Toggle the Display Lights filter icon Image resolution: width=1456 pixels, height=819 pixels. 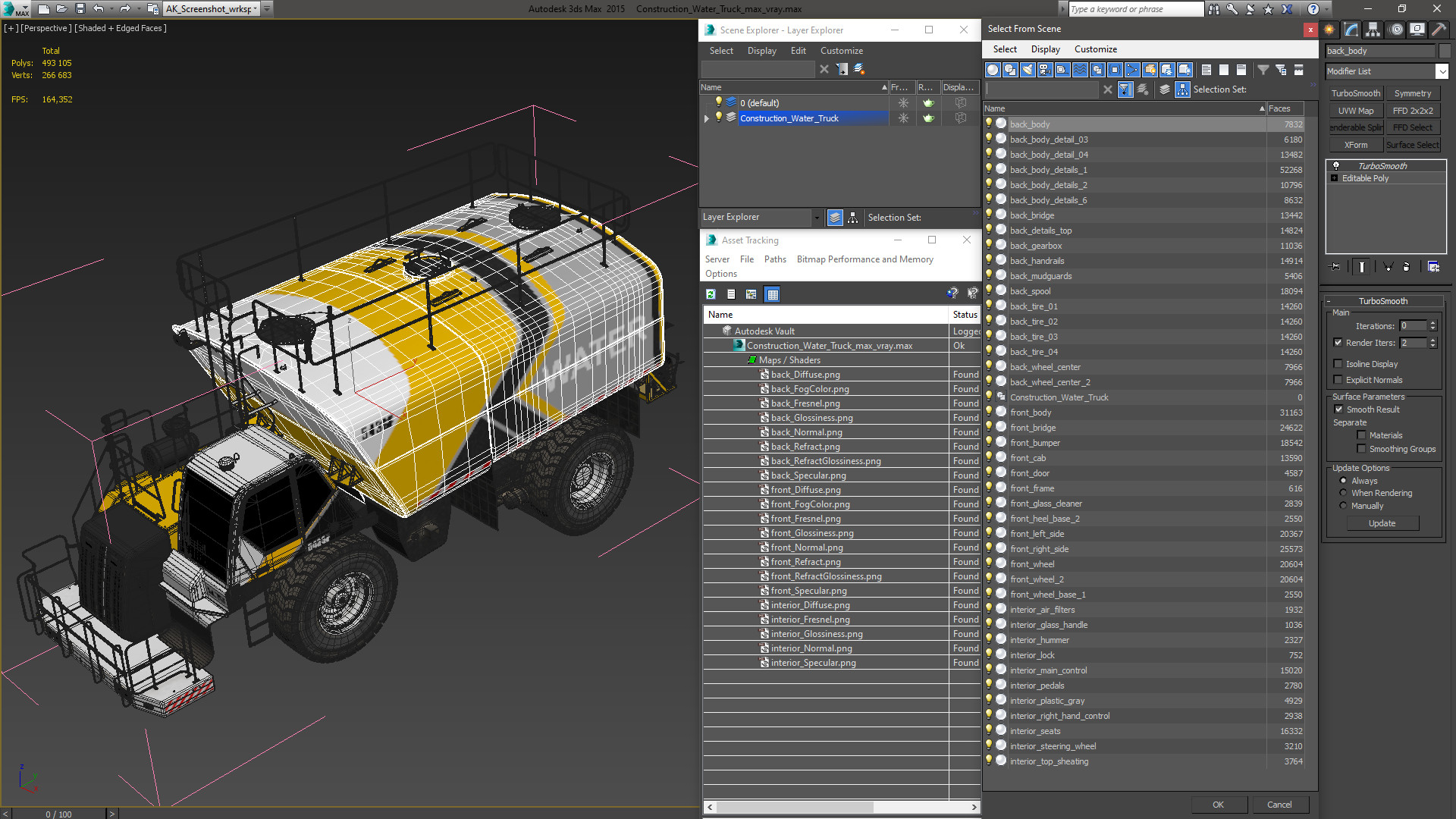[1028, 70]
